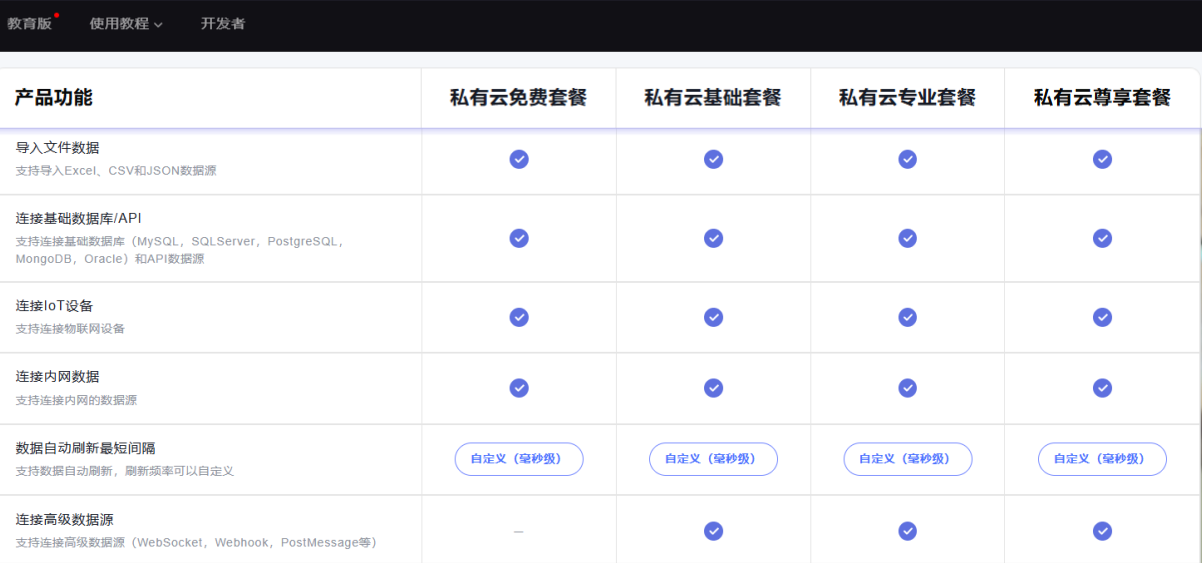Click 自定义（毫秒级） button under 私有云尊享套餐
This screenshot has width=1202, height=563.
tap(1102, 459)
